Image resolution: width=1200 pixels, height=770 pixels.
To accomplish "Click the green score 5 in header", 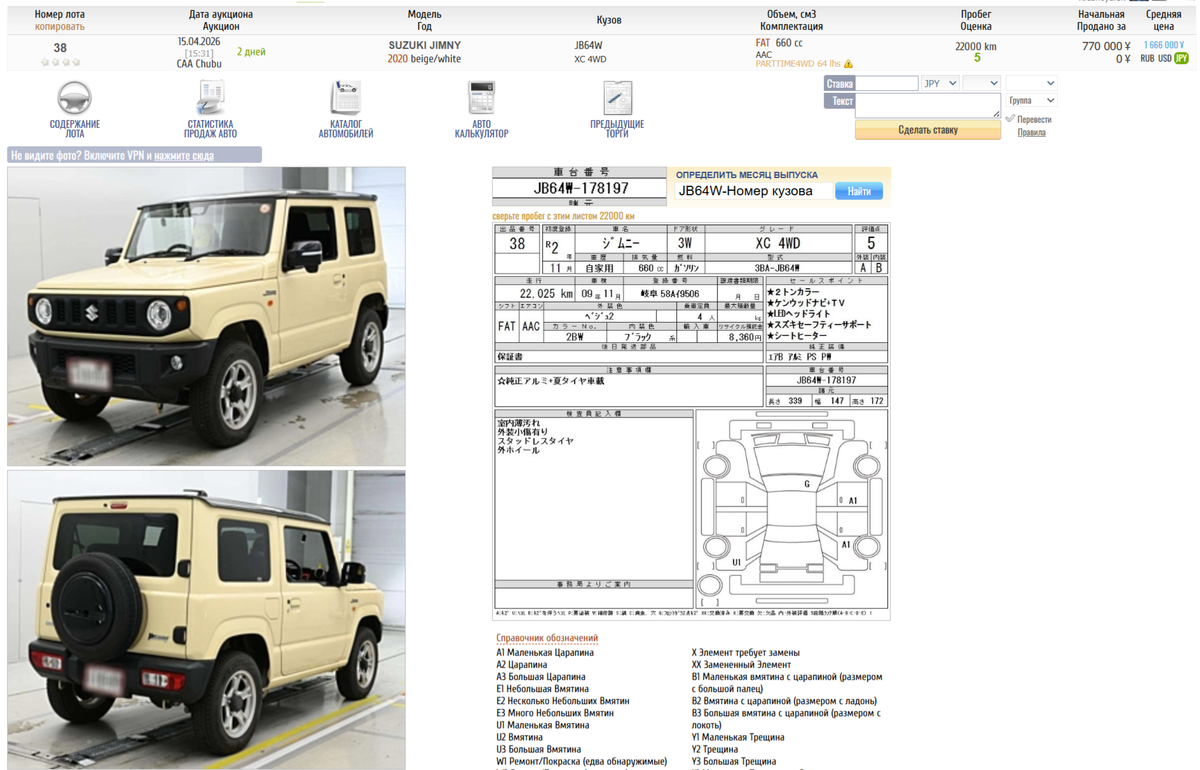I will pos(976,58).
